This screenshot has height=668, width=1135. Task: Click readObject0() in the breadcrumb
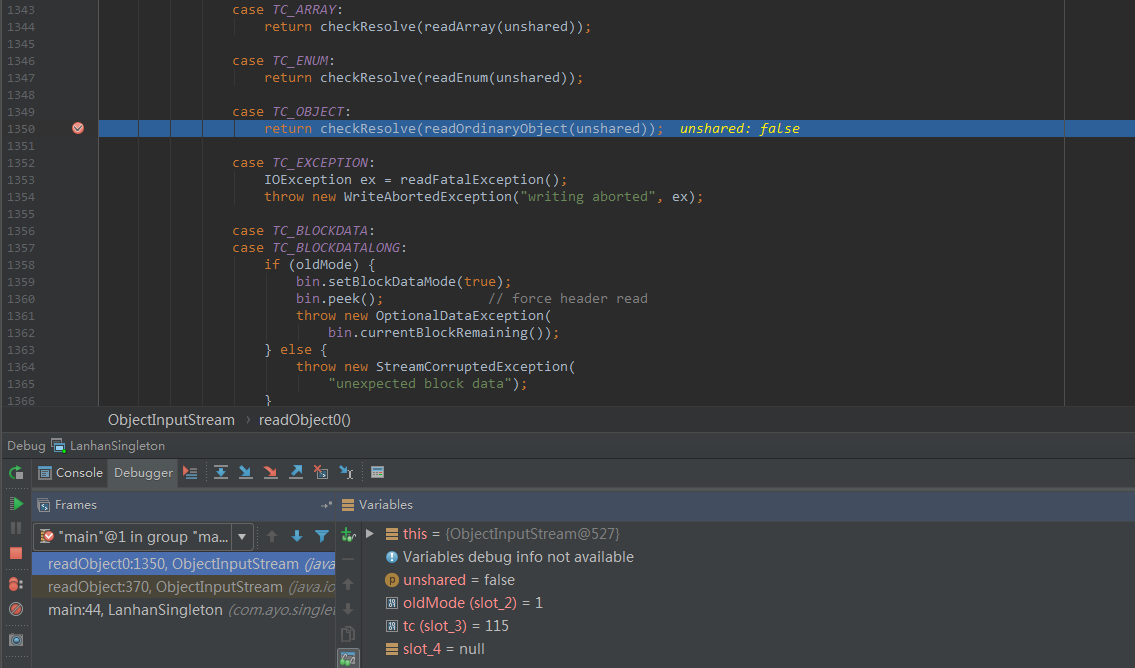coord(305,420)
